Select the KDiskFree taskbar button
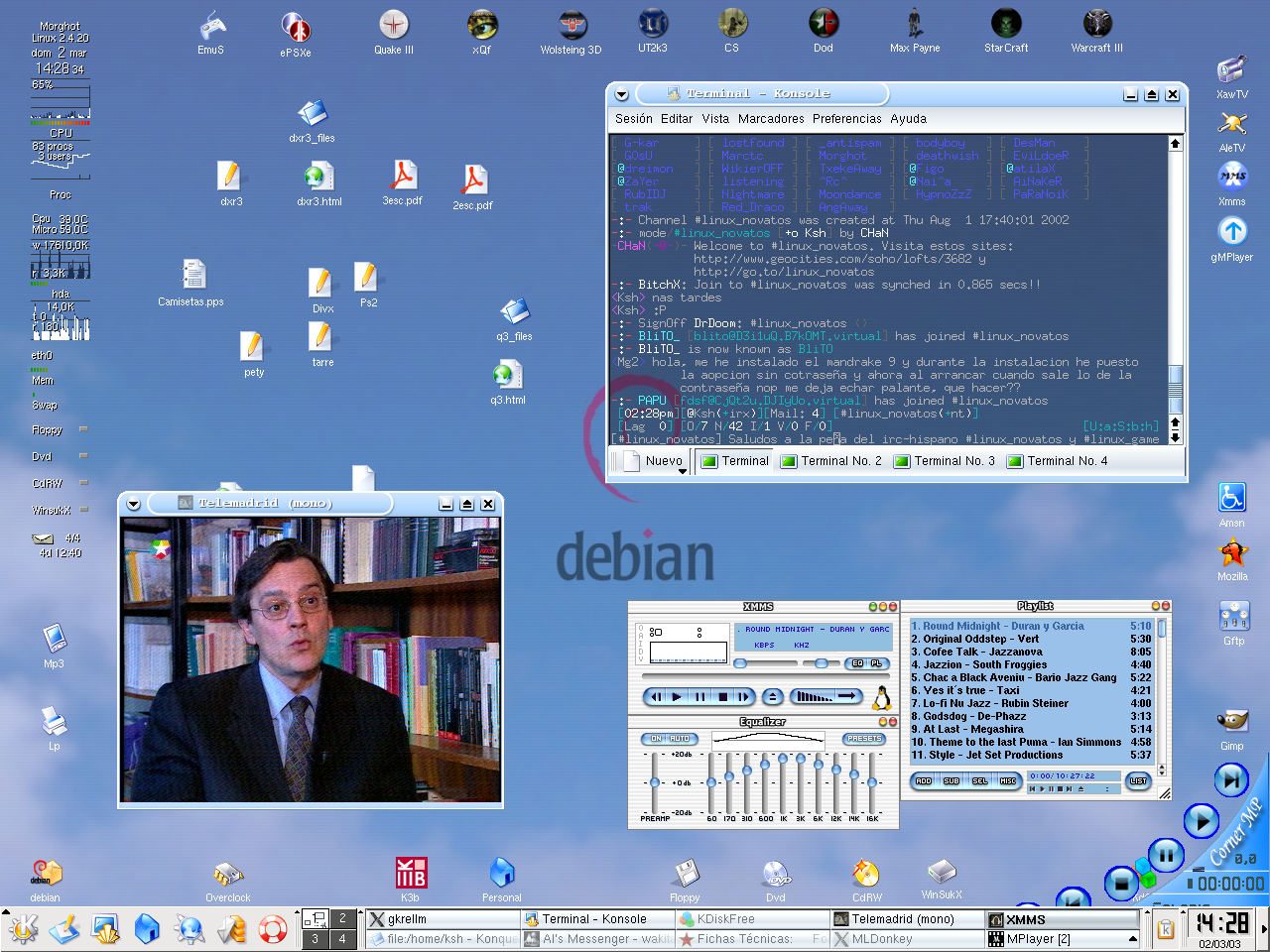Image resolution: width=1270 pixels, height=952 pixels. [752, 919]
